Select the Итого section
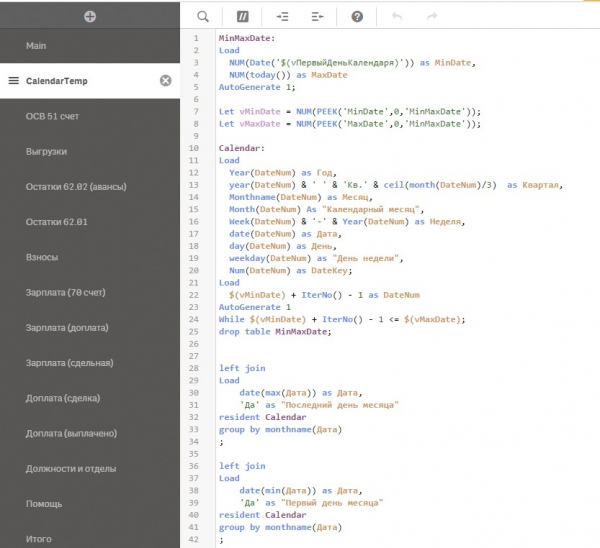 click(39, 538)
